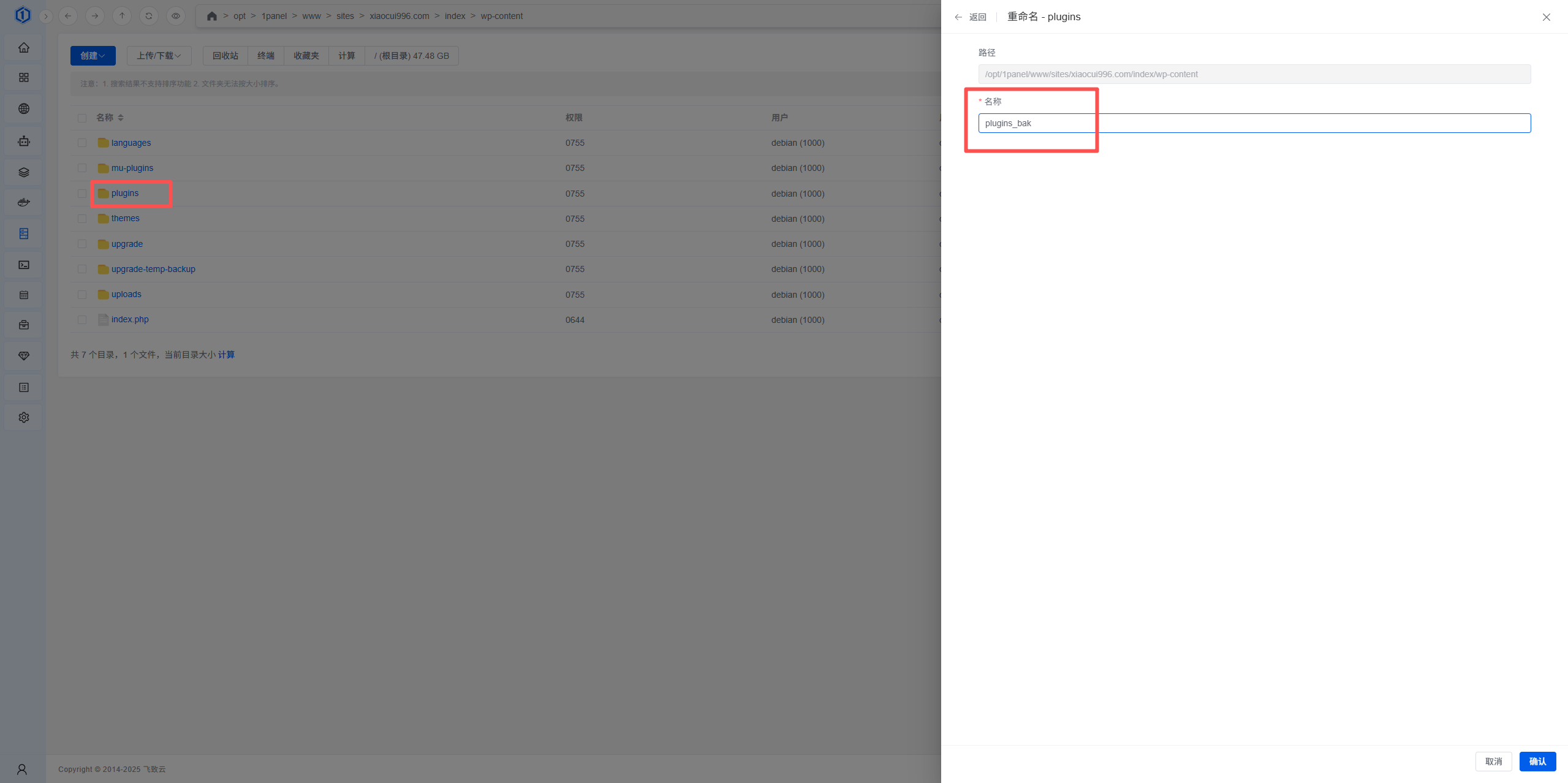The image size is (1568, 783).
Task: Open the 收藏夹 favorites tab
Action: tap(306, 56)
